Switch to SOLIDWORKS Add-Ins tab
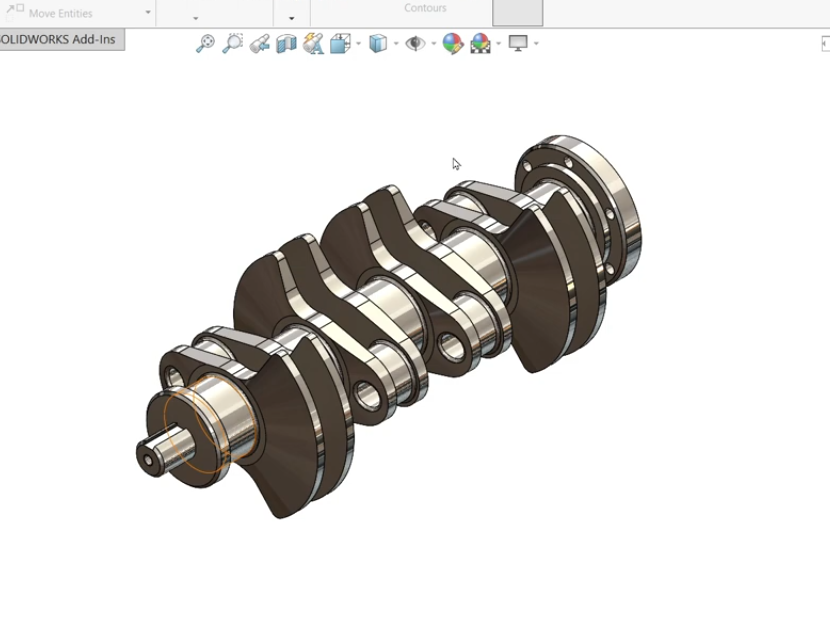 pos(61,40)
